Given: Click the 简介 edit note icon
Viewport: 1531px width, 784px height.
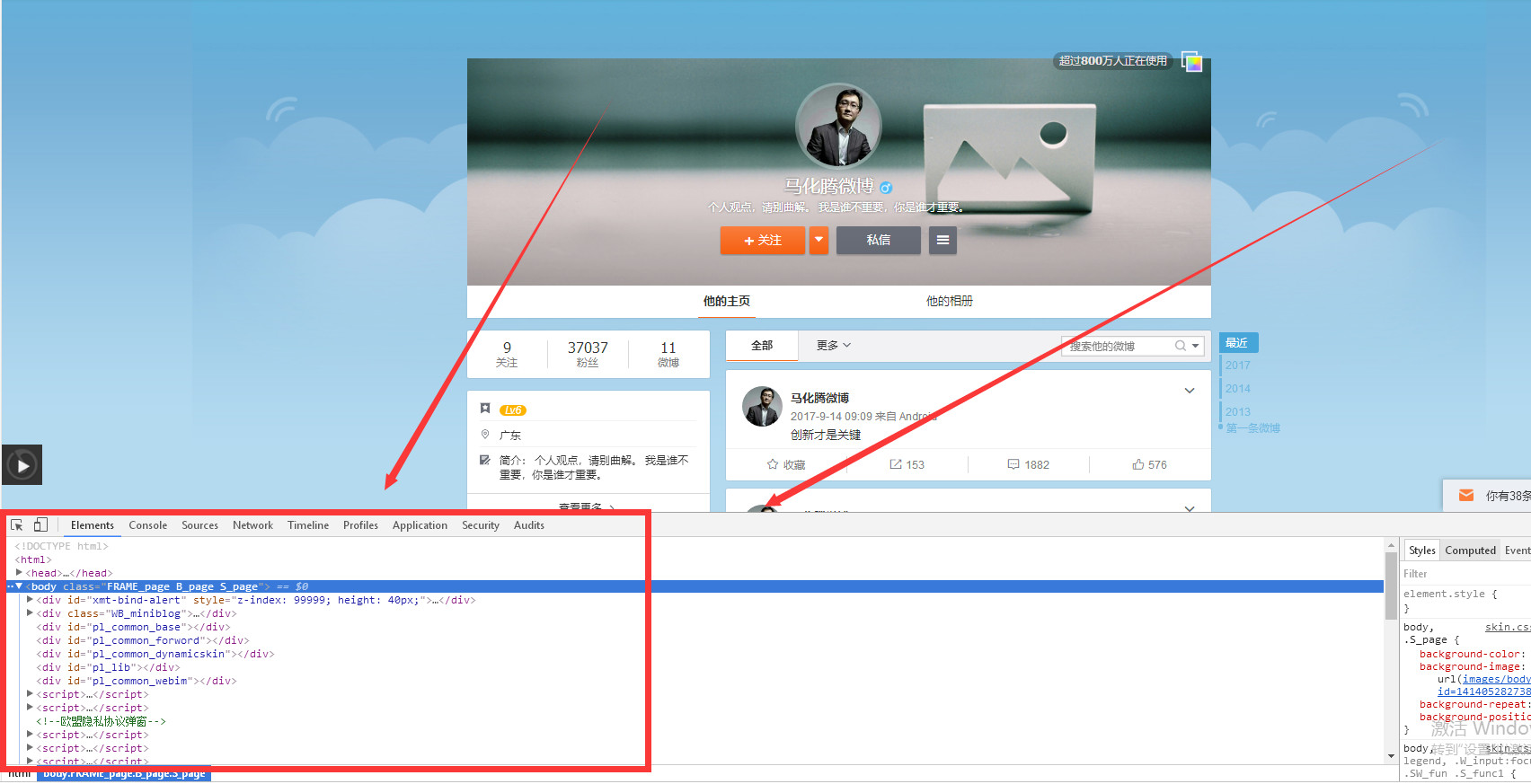Looking at the screenshot, I should pos(485,460).
